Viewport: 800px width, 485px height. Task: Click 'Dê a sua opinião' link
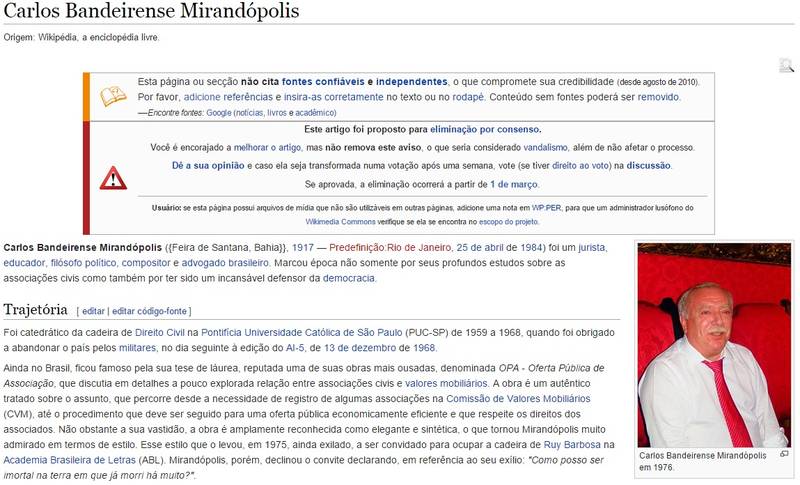(208, 166)
